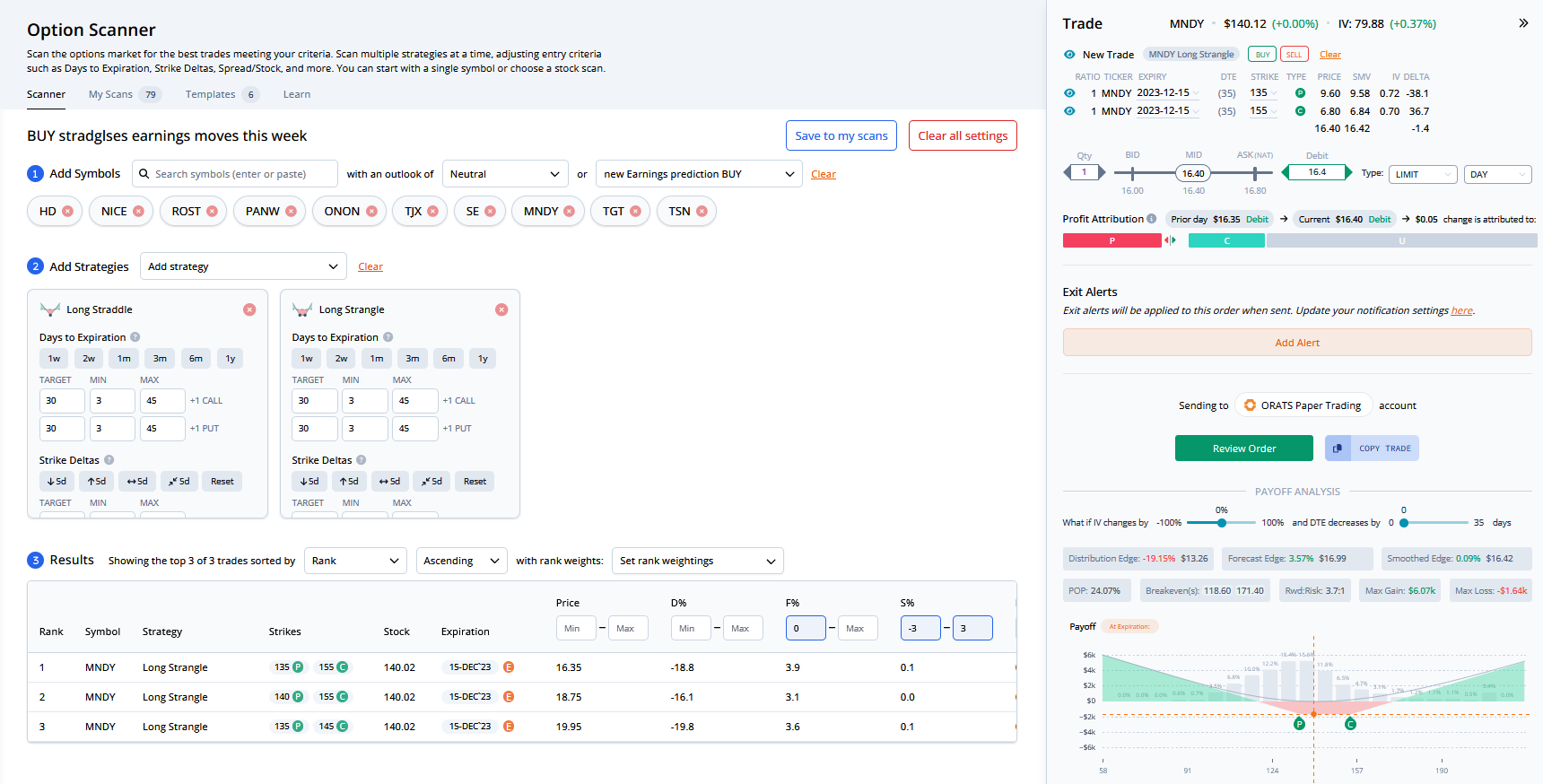The height and width of the screenshot is (784, 1543).
Task: Increase order quantity with right arrow
Action: tap(1102, 172)
